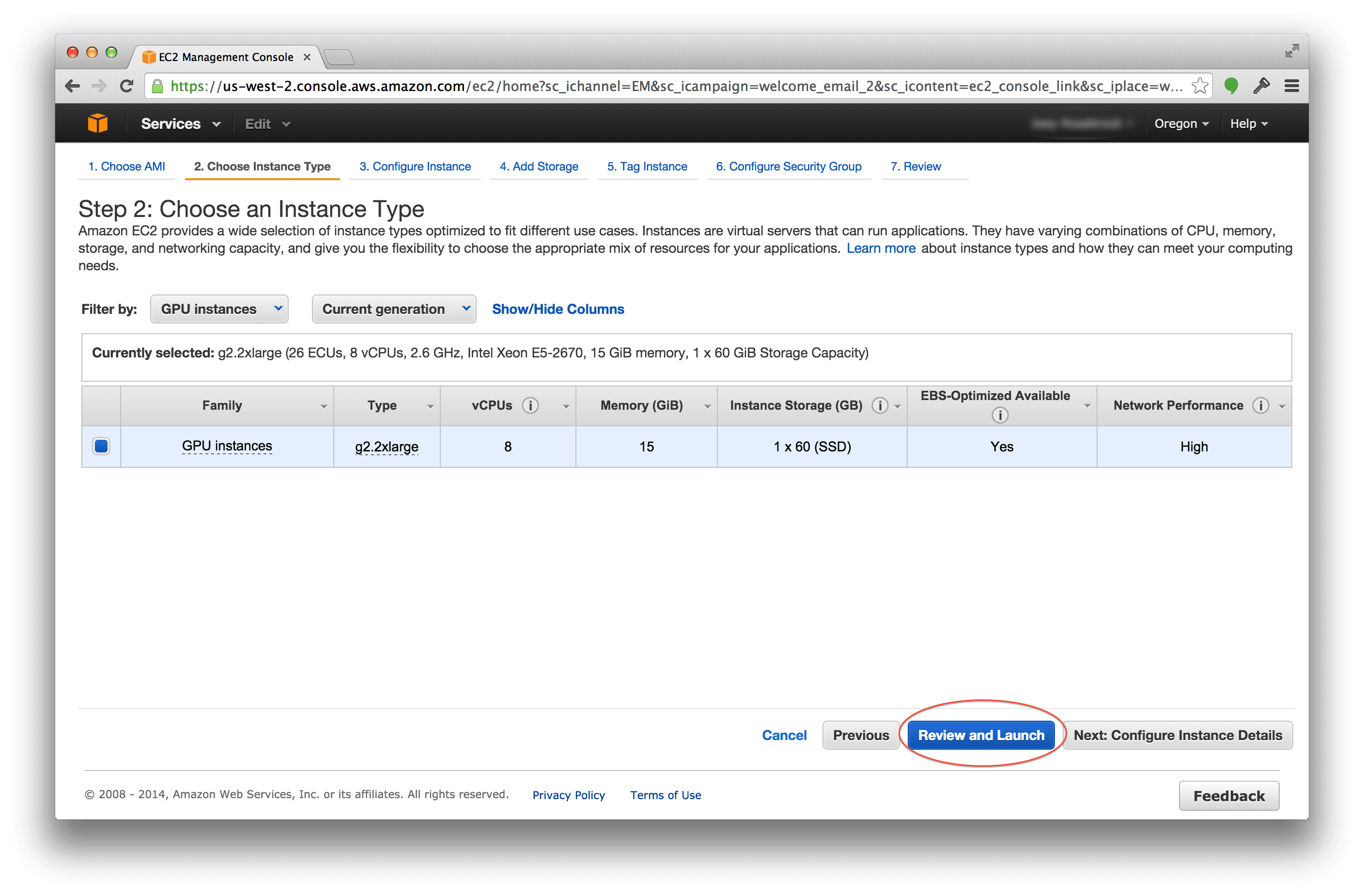
Task: Reload the EC2 console page
Action: coord(126,86)
